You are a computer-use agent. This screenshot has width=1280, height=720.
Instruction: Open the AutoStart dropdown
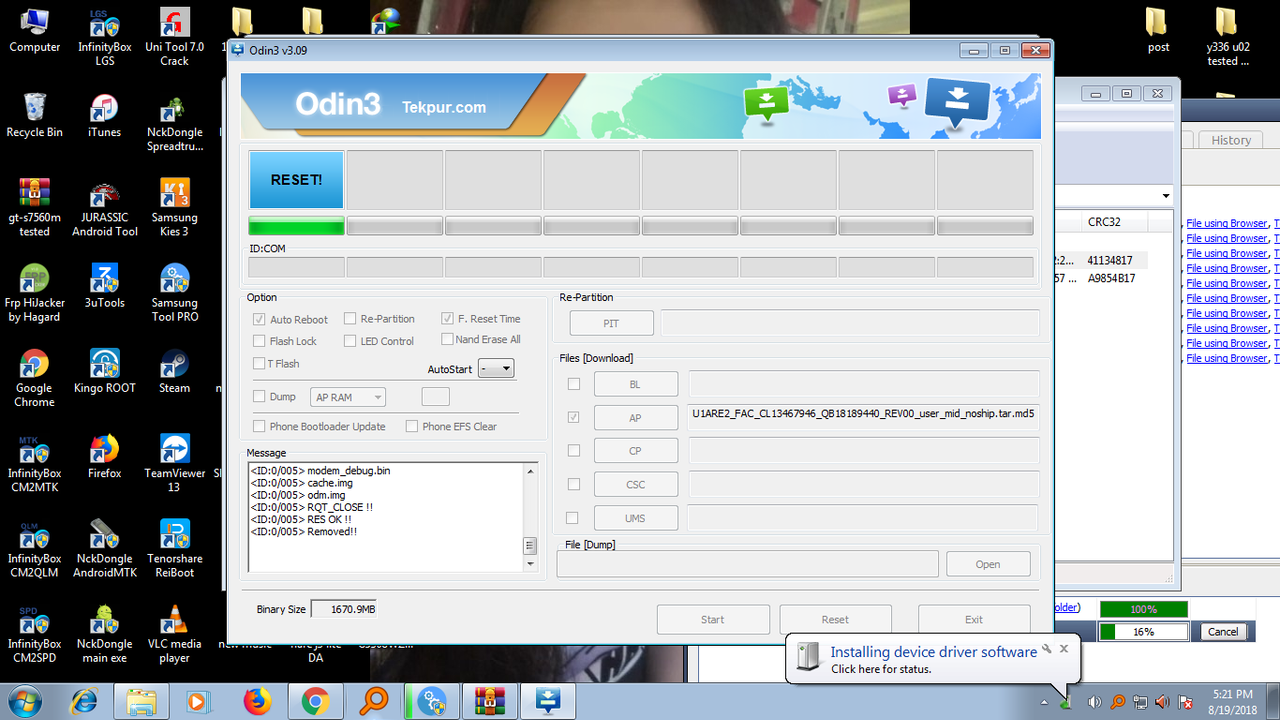pos(496,368)
